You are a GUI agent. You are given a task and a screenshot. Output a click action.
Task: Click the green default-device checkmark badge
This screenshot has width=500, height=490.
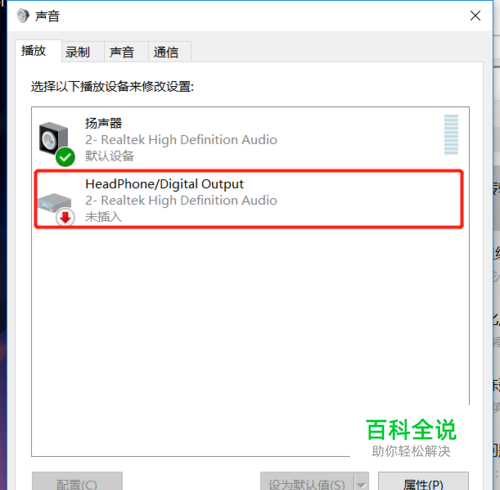[65, 157]
